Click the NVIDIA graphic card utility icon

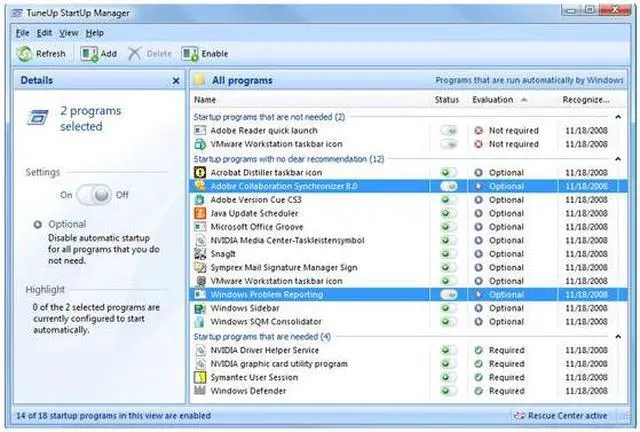200,364
